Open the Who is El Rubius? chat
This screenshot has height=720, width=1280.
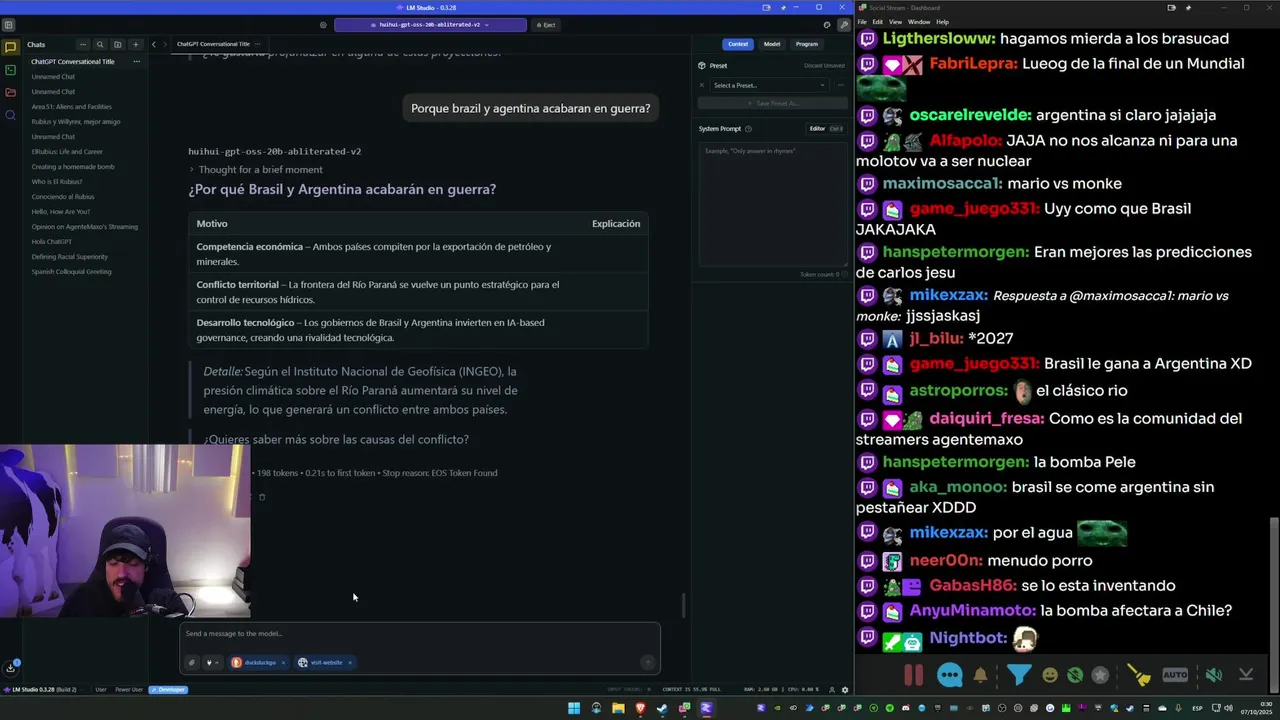click(x=57, y=182)
